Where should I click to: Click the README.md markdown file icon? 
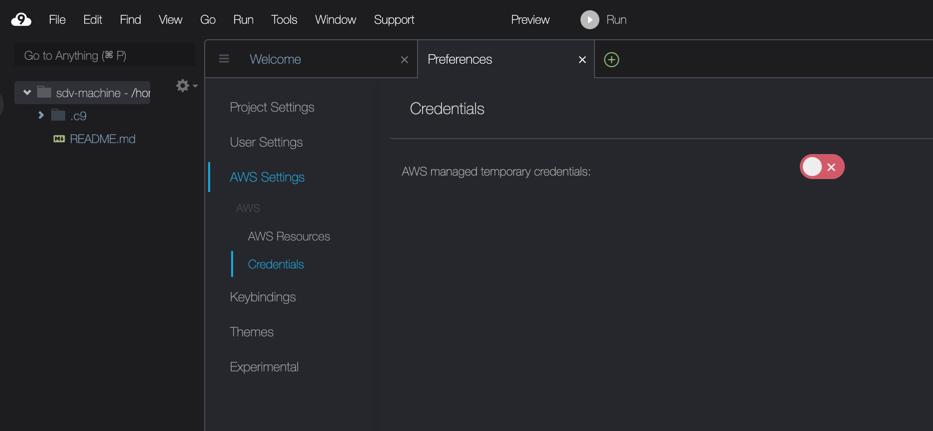59,139
